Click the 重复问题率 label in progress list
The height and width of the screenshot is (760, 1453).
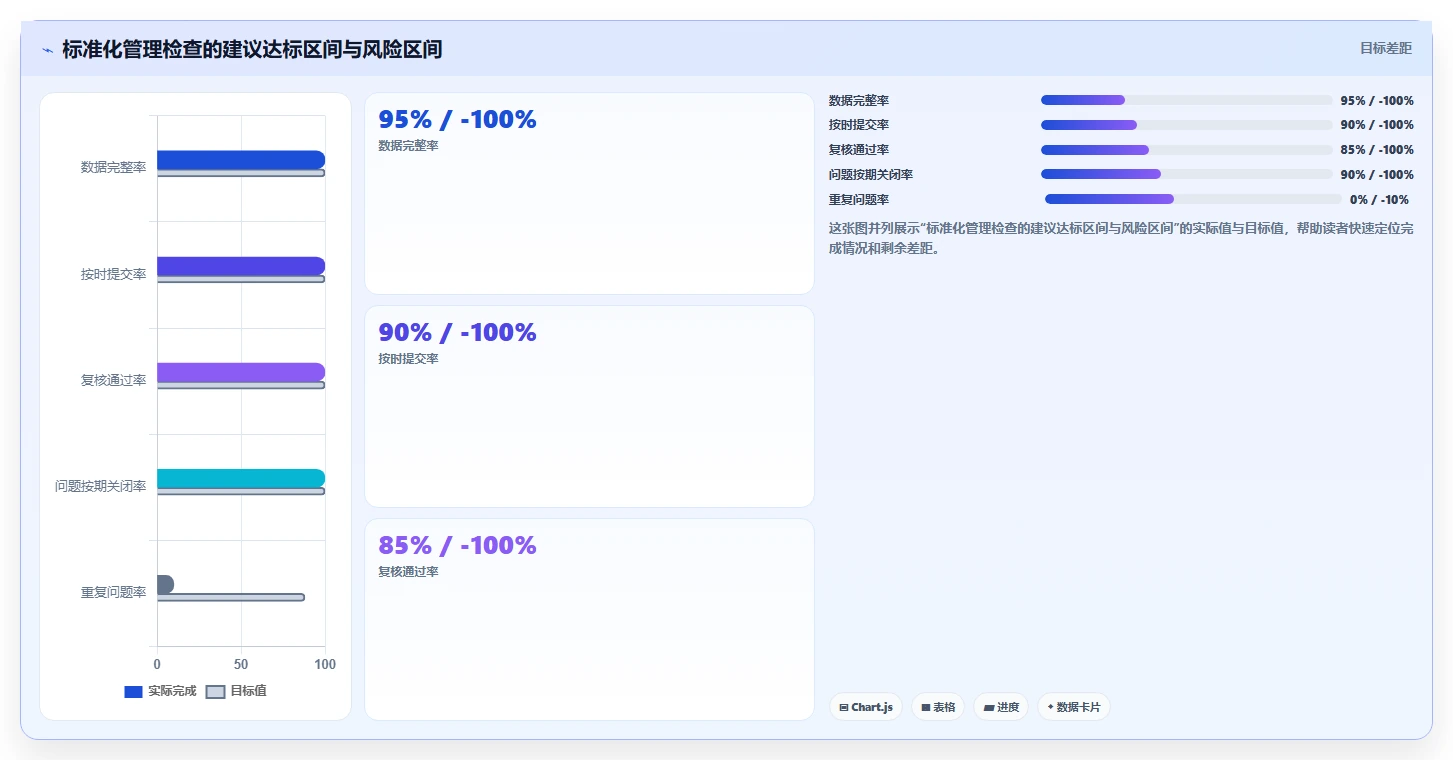pos(859,200)
